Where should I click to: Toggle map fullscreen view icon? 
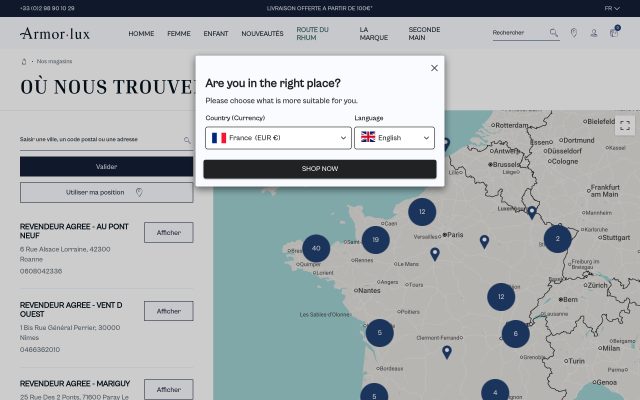click(625, 126)
